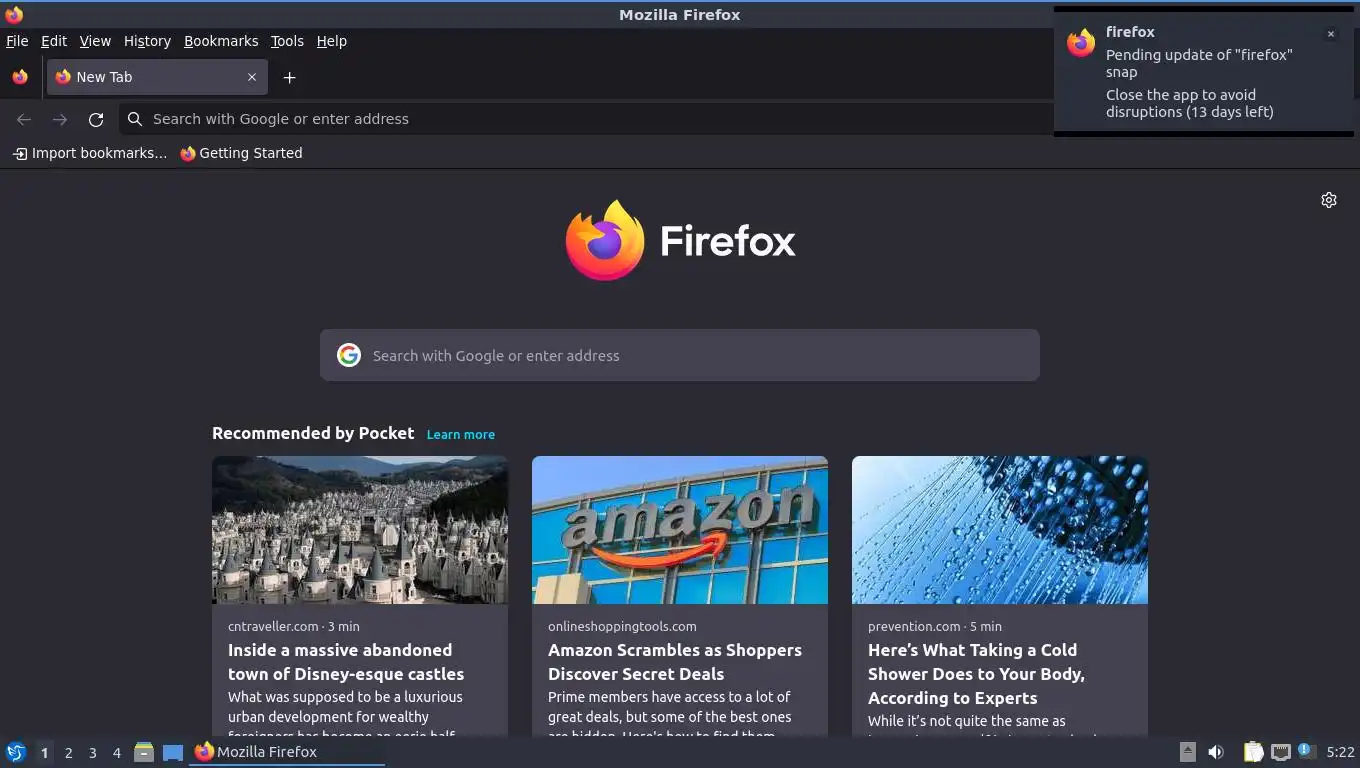The height and width of the screenshot is (768, 1360).
Task: Click the magnifier icon in address bar
Action: pos(135,119)
